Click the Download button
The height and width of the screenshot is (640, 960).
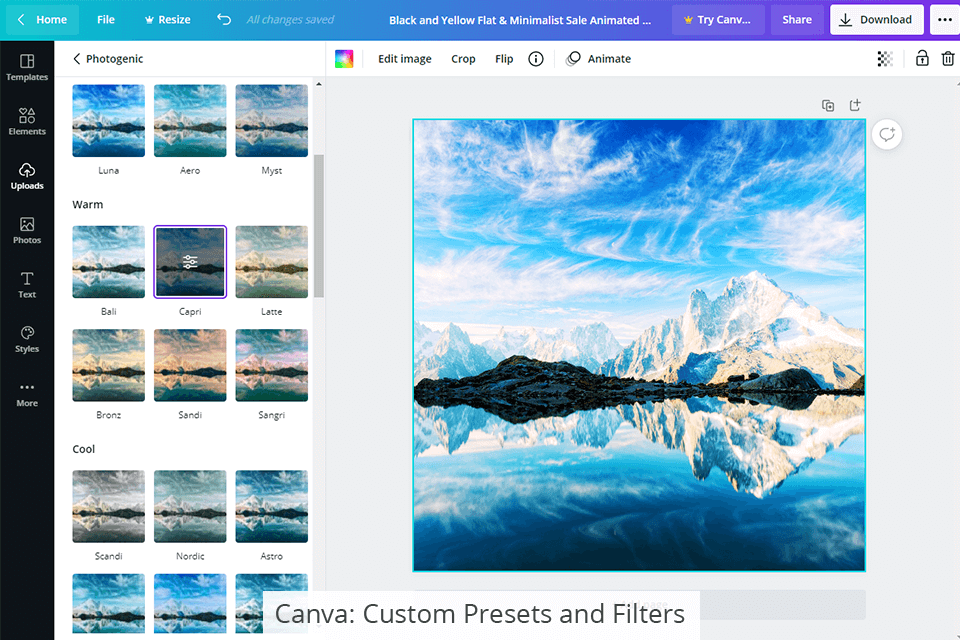click(876, 20)
